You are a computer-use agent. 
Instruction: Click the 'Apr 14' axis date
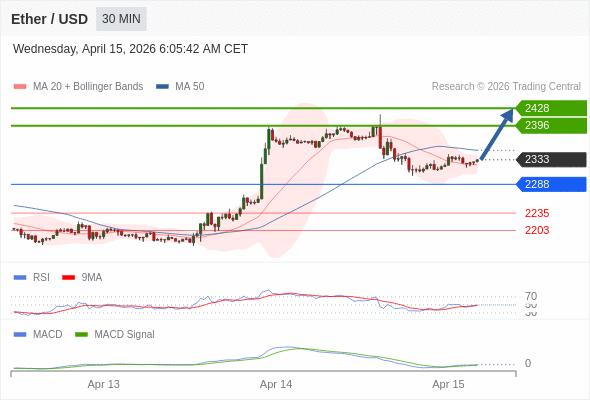[x=276, y=385]
